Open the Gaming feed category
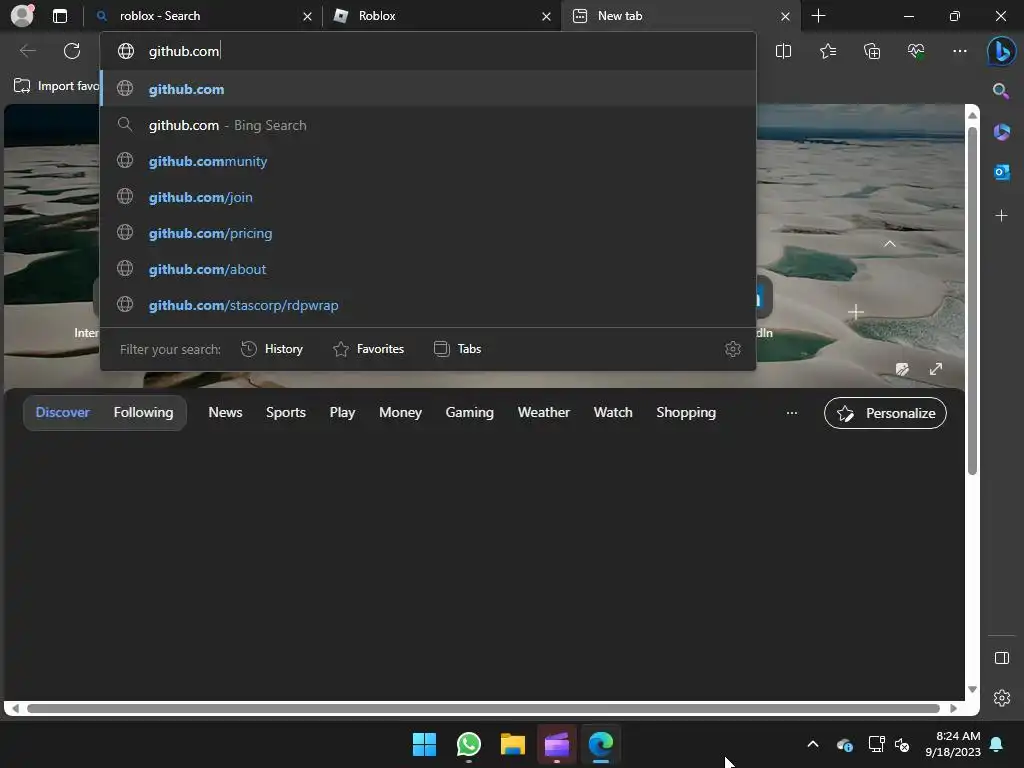Screen dimensions: 1024x768 [470, 413]
